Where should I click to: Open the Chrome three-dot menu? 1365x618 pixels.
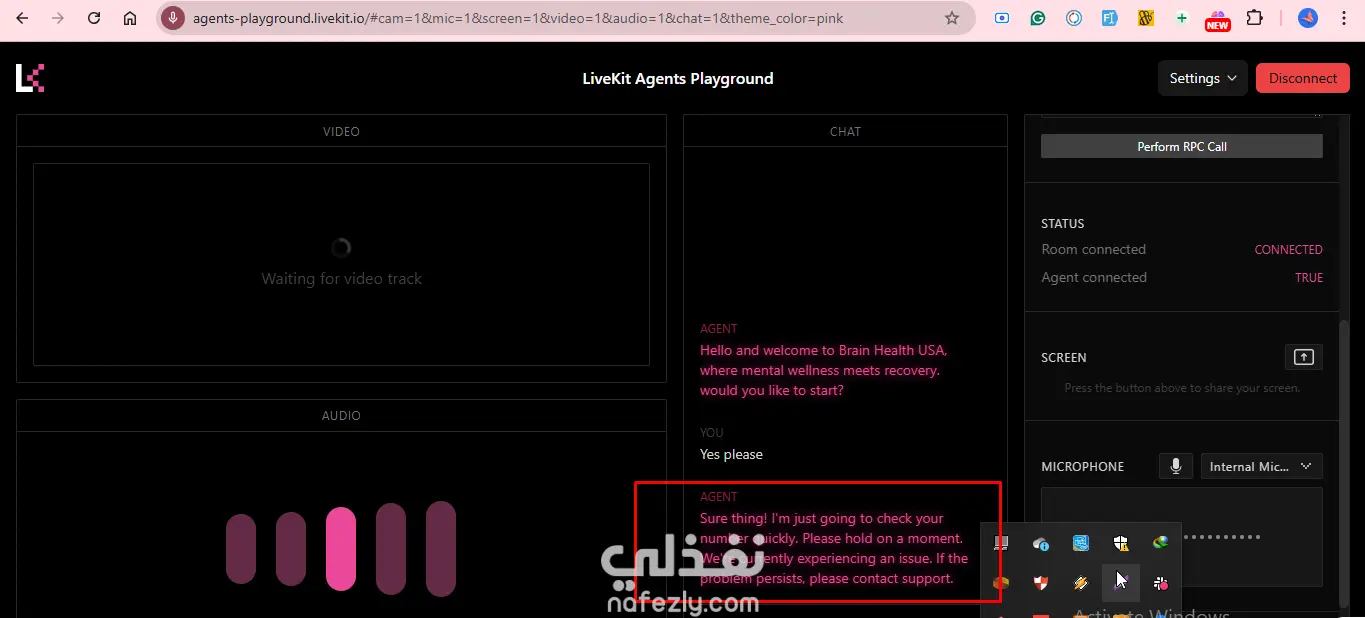(1344, 18)
